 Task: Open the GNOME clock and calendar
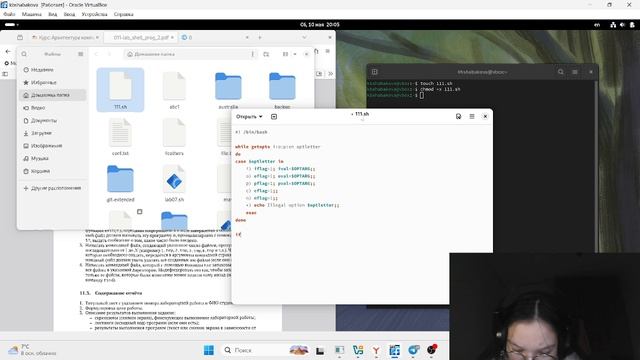pos(320,25)
